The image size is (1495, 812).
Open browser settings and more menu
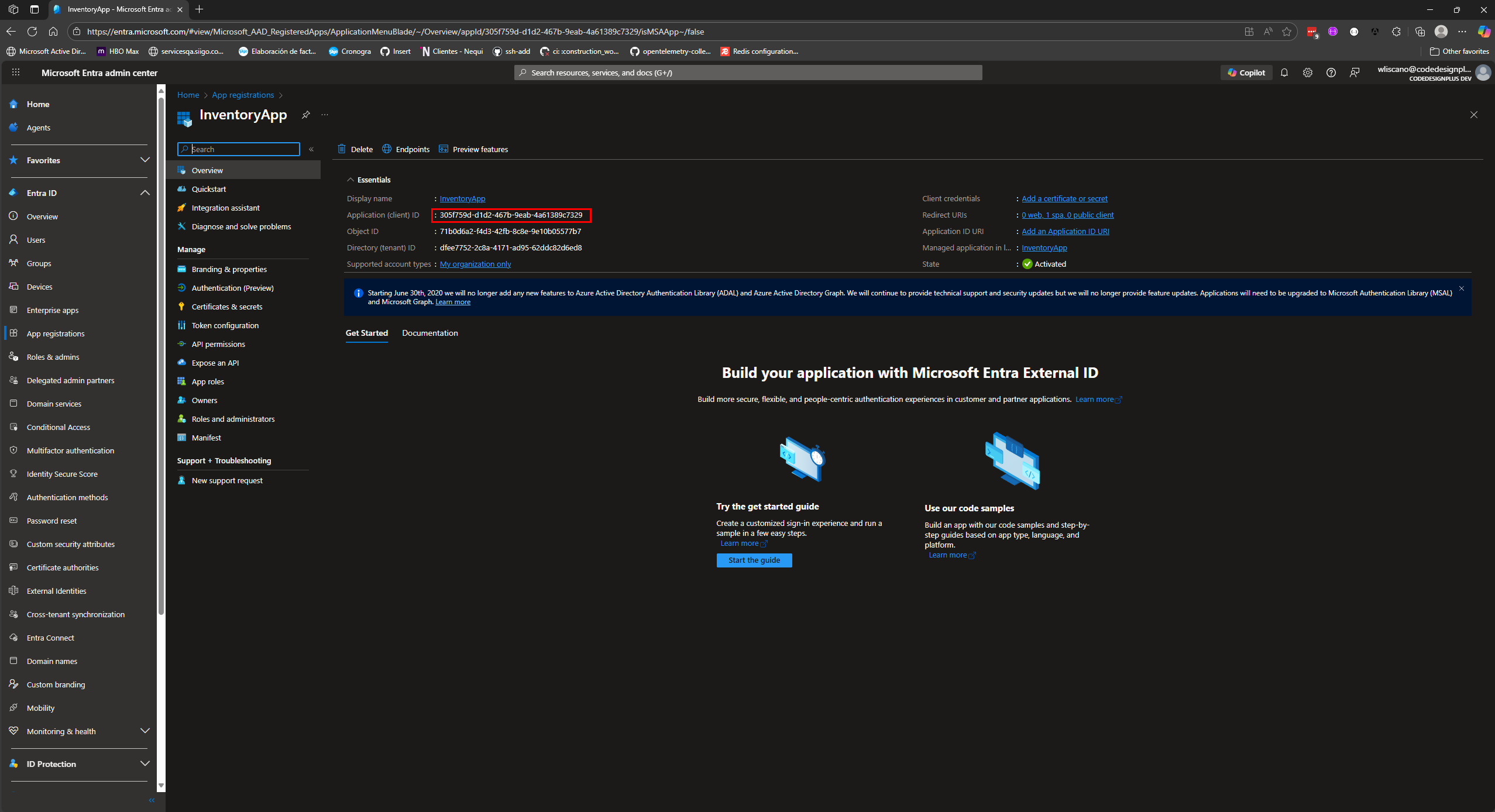[x=1462, y=32]
